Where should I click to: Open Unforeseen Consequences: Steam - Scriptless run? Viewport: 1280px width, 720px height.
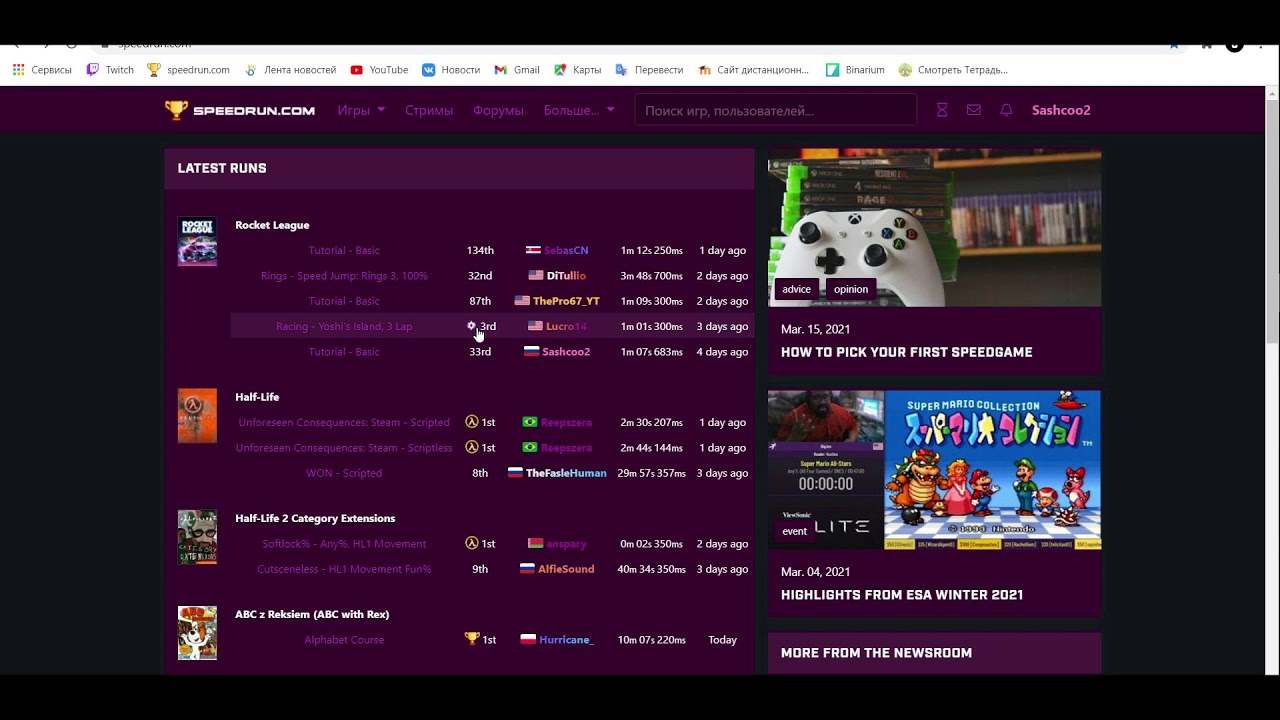coord(344,448)
